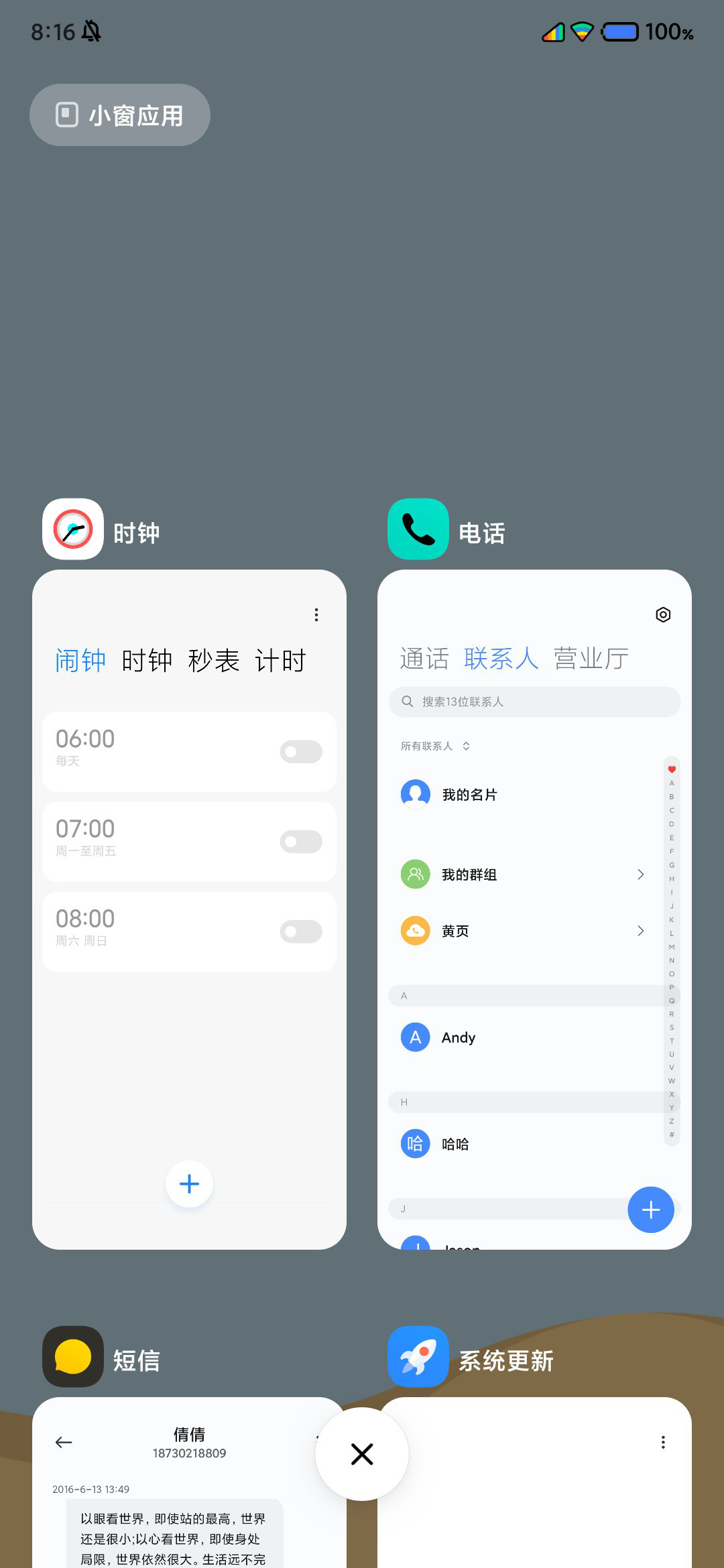The width and height of the screenshot is (724, 1568).
Task: Tap the Phone app icon
Action: click(x=418, y=529)
